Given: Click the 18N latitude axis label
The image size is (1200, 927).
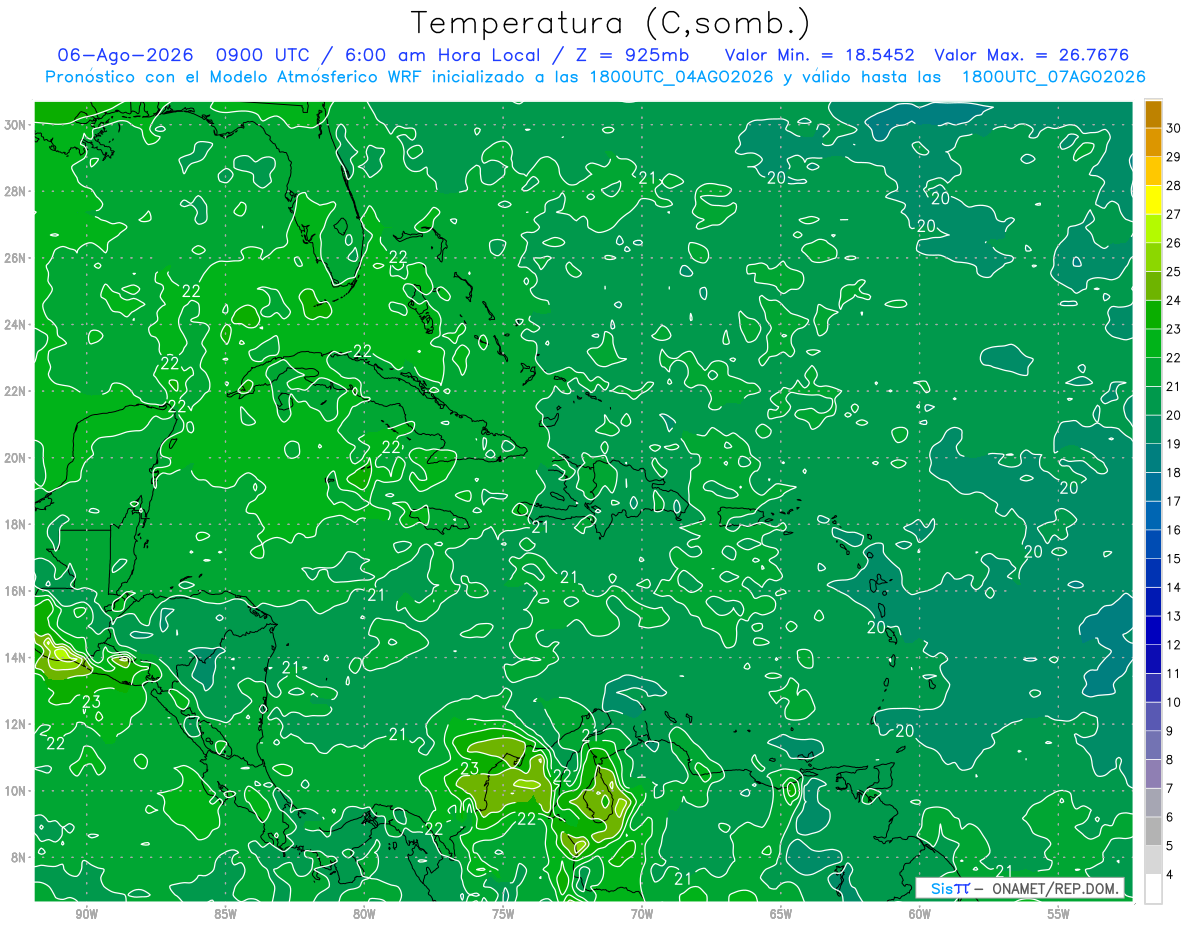Looking at the screenshot, I should click(x=15, y=524).
